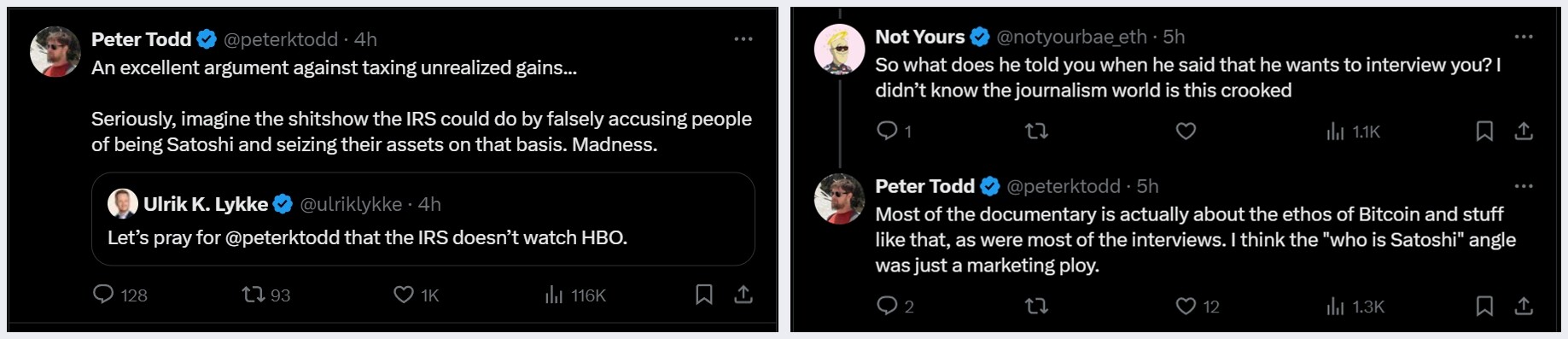1568x339 pixels.
Task: Bookmark the documentary reply tweet
Action: 1484,306
